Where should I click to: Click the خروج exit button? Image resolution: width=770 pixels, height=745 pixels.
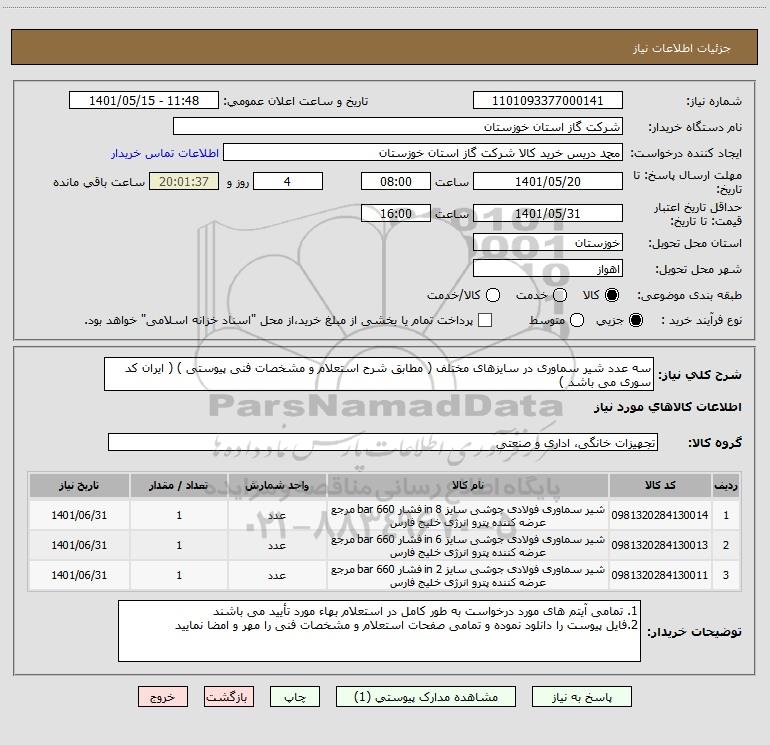(x=163, y=697)
